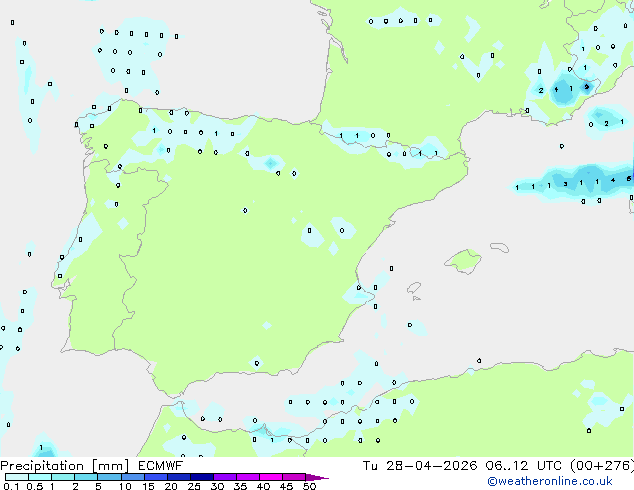
Task: Click the "25" legend scale label
Action: [x=194, y=486]
